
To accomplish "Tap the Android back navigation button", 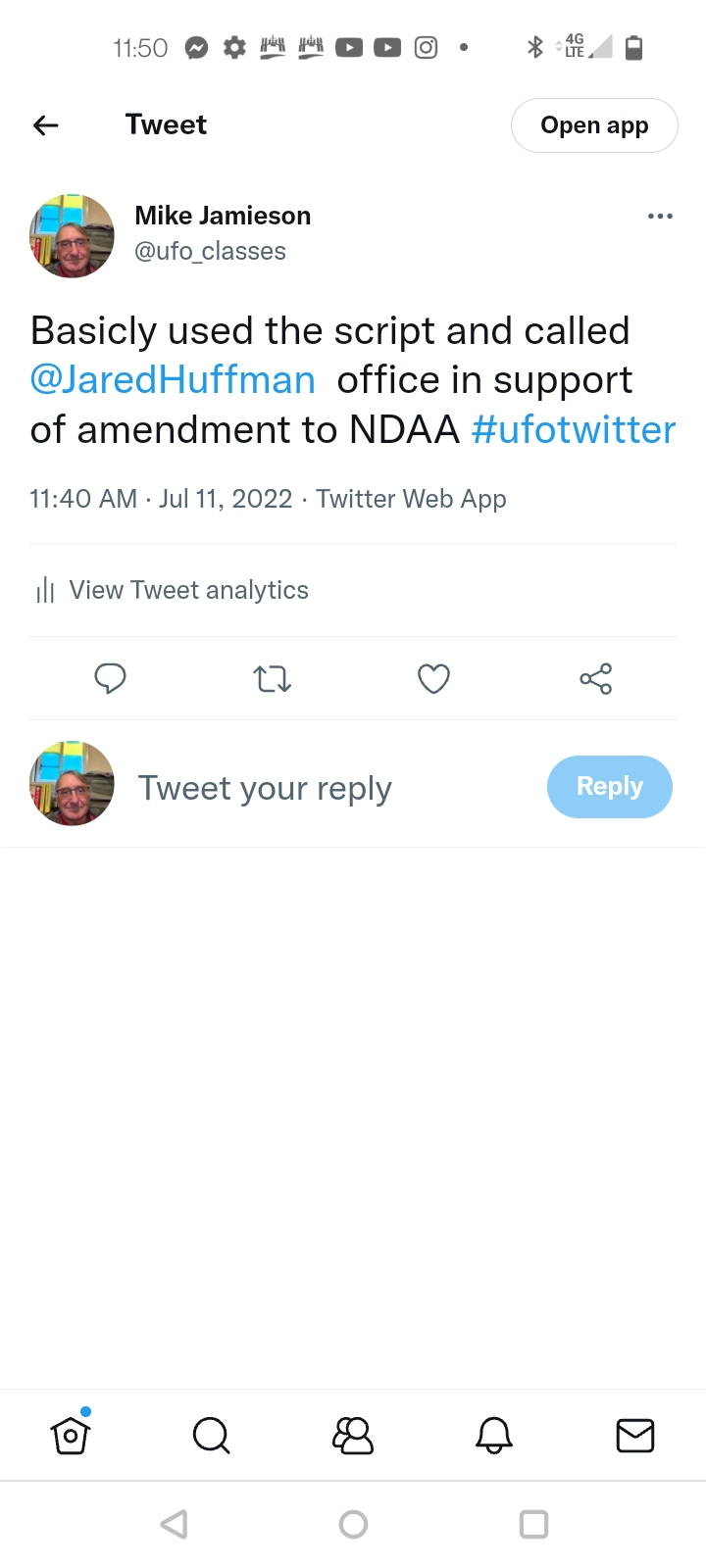I will (174, 1524).
